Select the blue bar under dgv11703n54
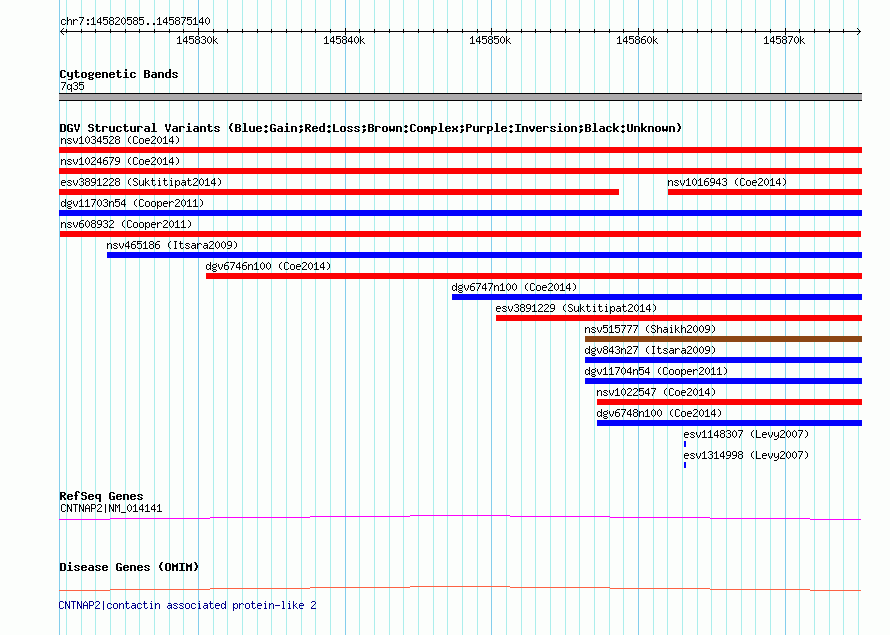This screenshot has width=890, height=635. [460, 213]
